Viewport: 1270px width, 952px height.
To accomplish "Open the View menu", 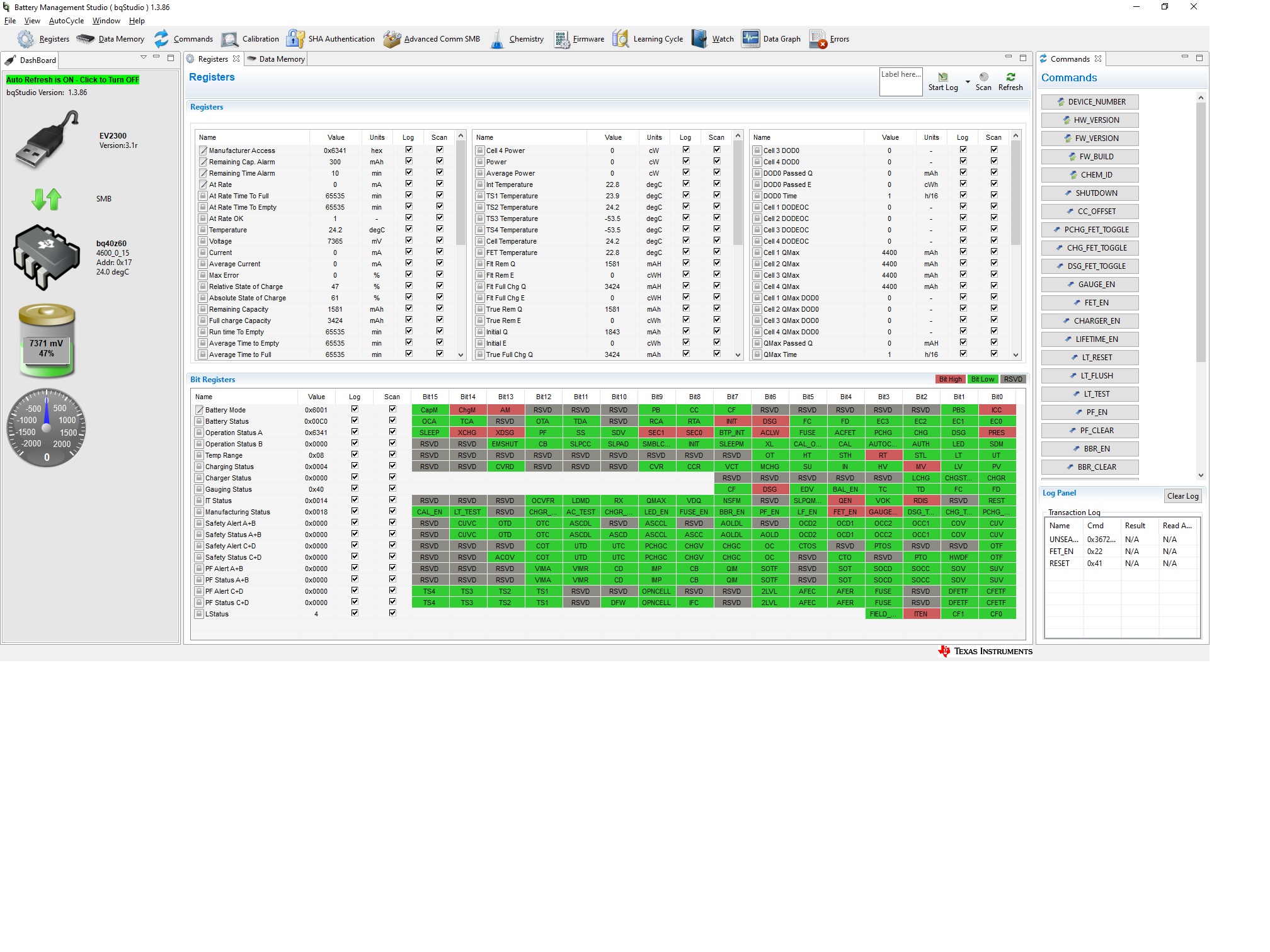I will (x=32, y=21).
